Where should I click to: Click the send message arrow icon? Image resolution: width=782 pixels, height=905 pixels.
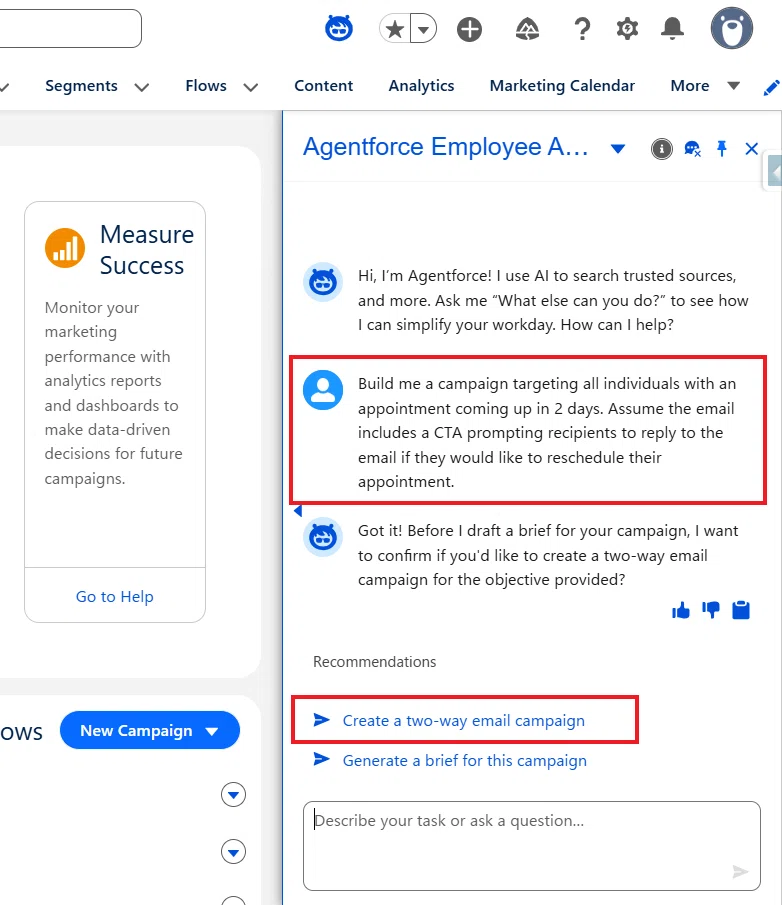click(x=740, y=872)
